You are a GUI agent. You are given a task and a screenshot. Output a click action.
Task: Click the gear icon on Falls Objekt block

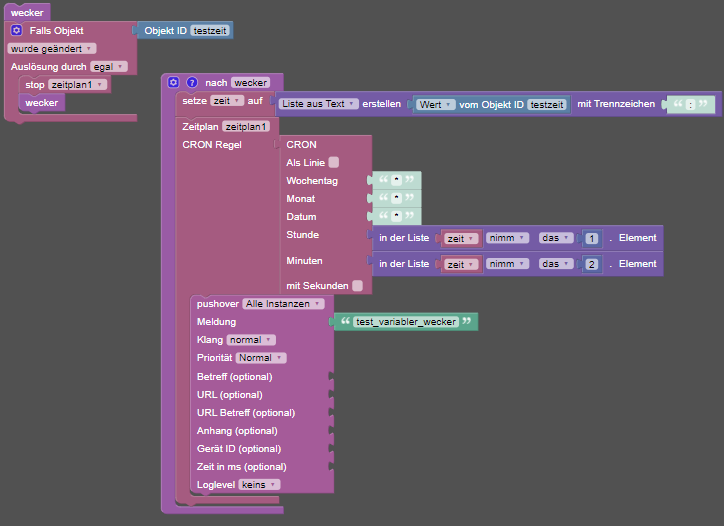point(17,30)
